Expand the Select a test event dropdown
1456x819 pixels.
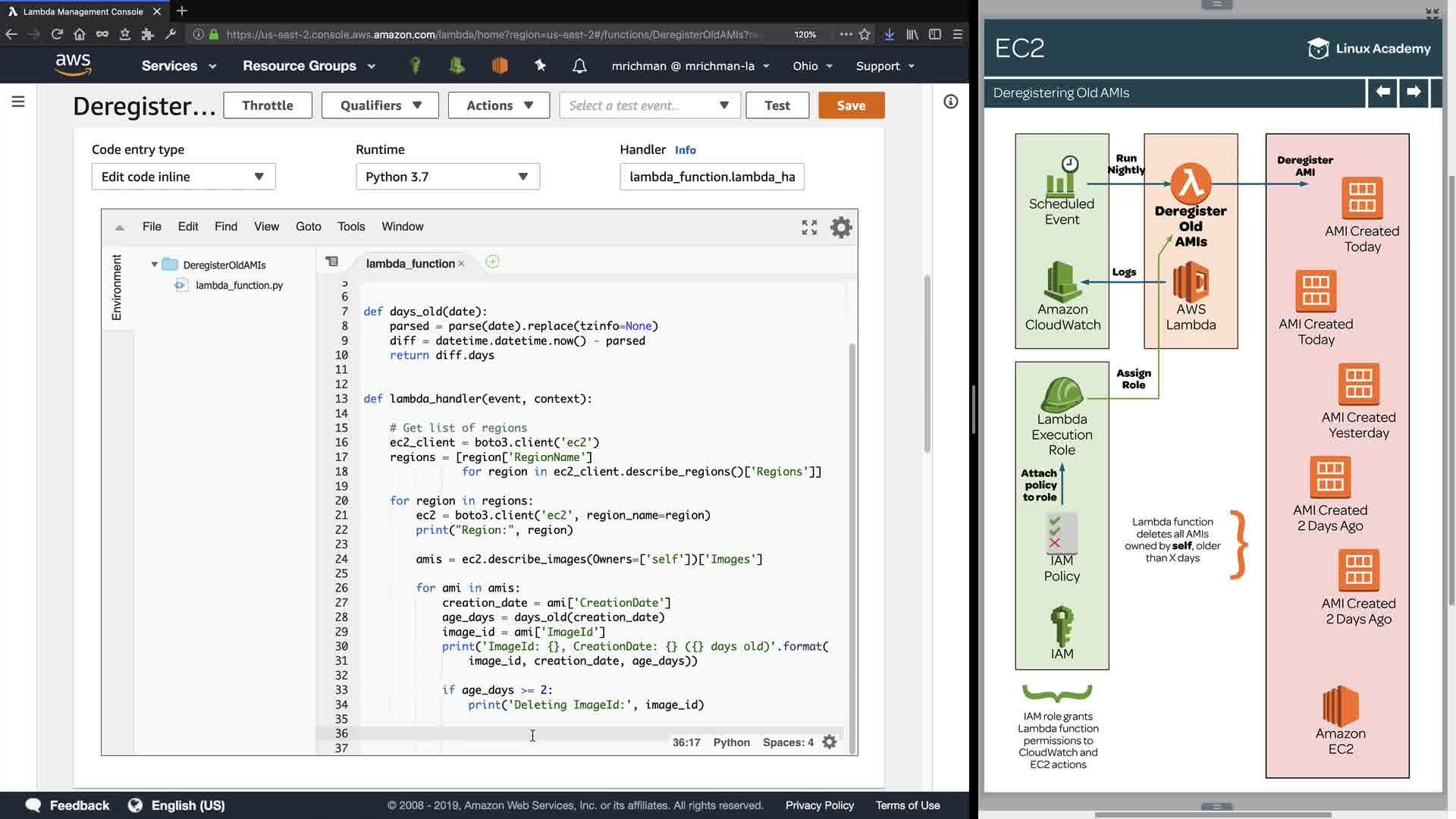pos(649,105)
